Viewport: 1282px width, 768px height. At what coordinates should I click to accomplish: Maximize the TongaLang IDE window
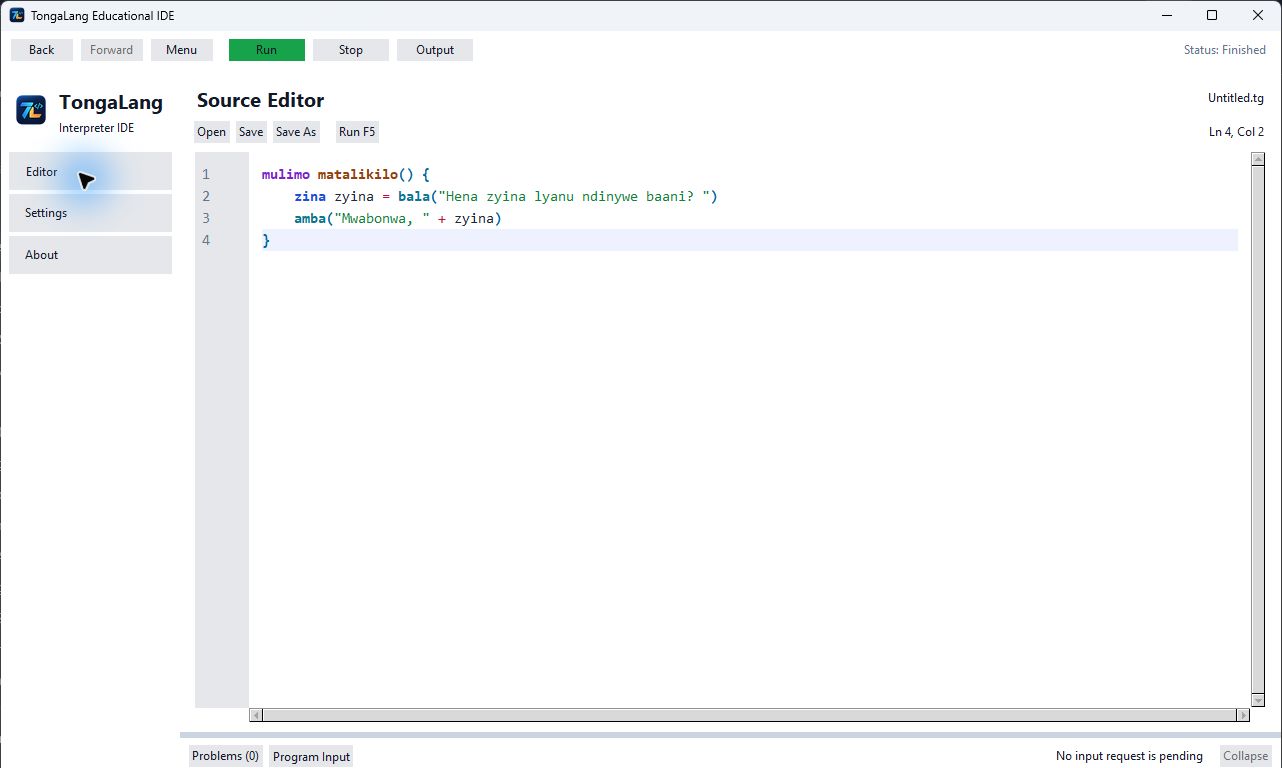(x=1212, y=15)
